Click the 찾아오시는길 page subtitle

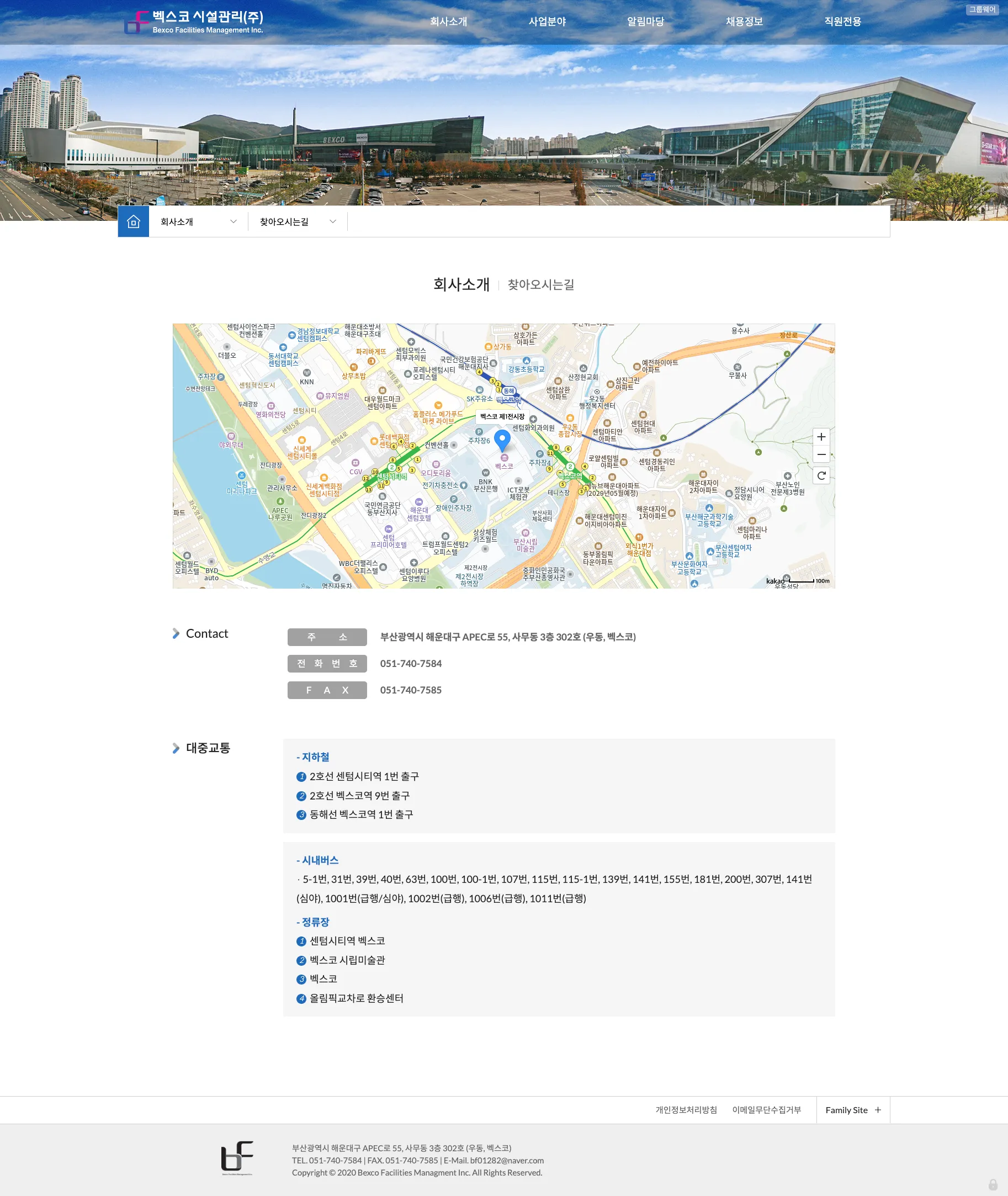click(x=540, y=284)
